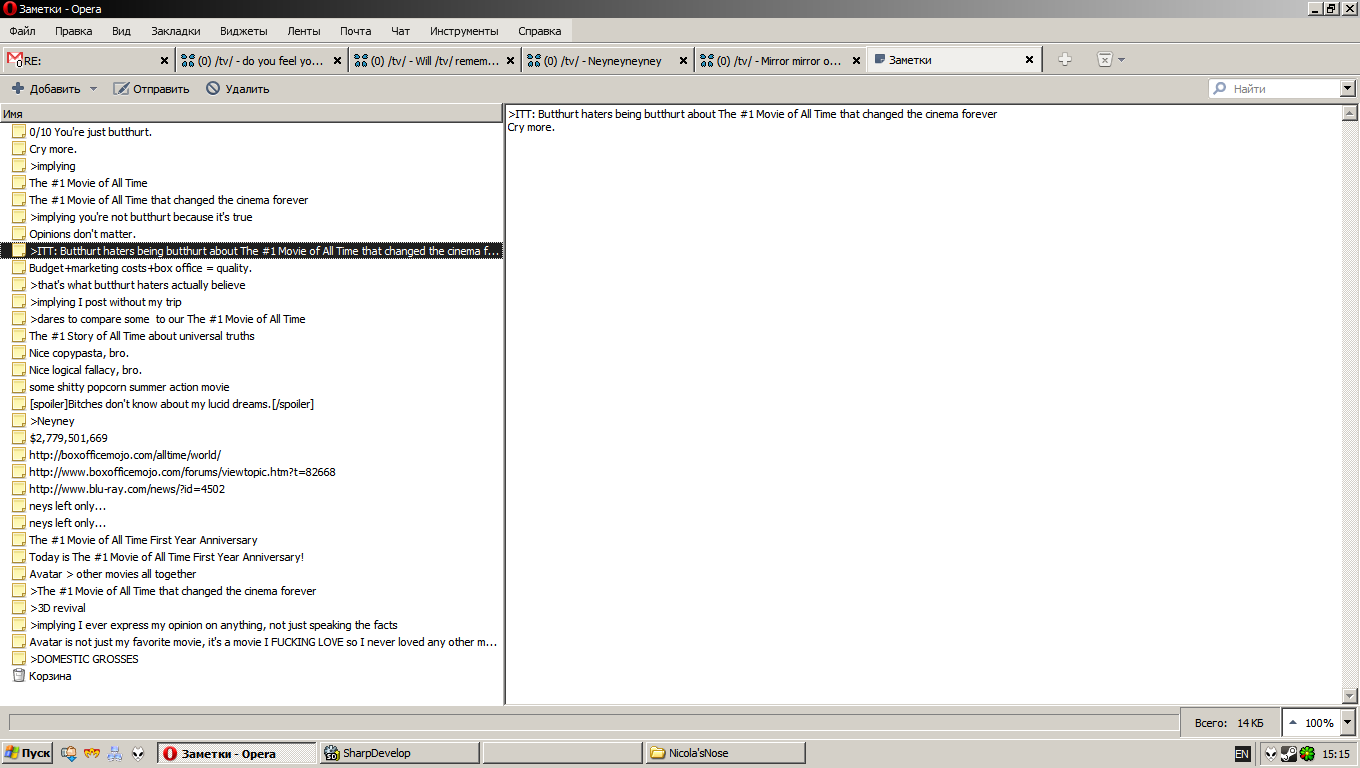Screen dimensions: 1360x768
Task: Click the EN language indicator
Action: coord(1242,754)
